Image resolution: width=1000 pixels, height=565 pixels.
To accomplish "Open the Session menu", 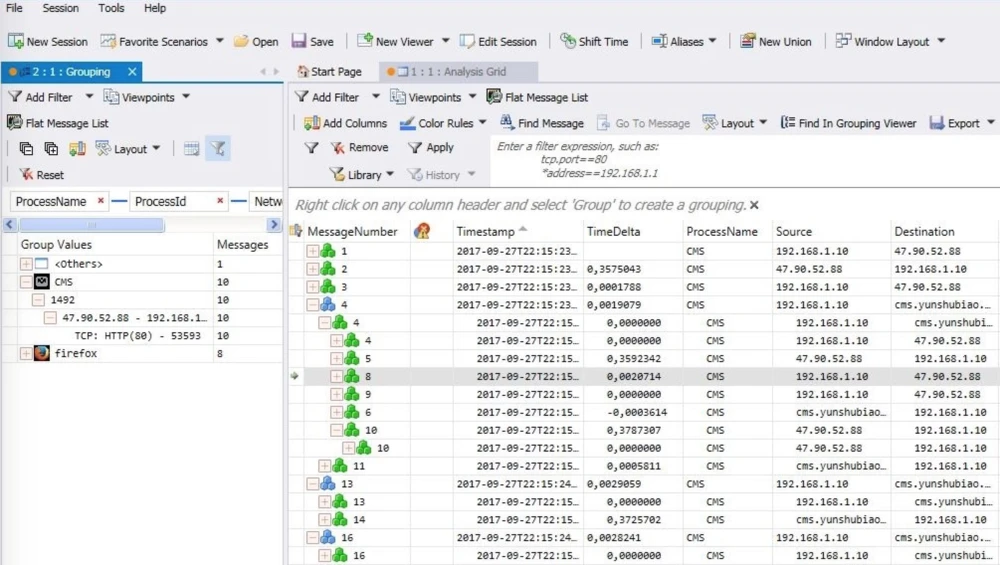I will coord(60,8).
